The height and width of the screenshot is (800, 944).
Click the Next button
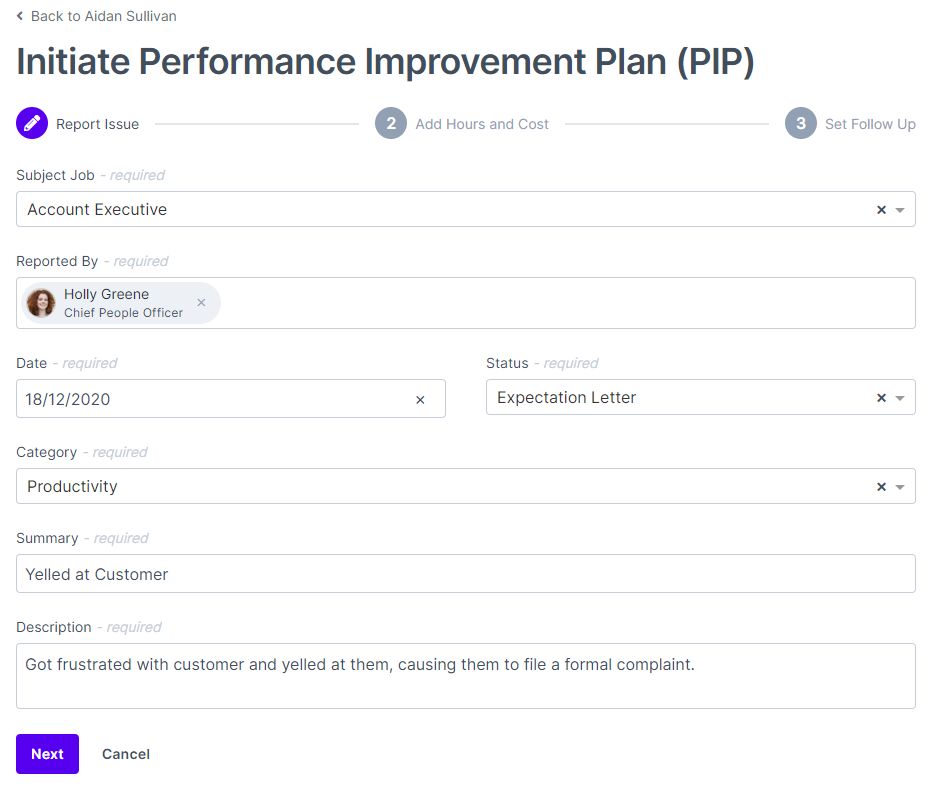(47, 754)
